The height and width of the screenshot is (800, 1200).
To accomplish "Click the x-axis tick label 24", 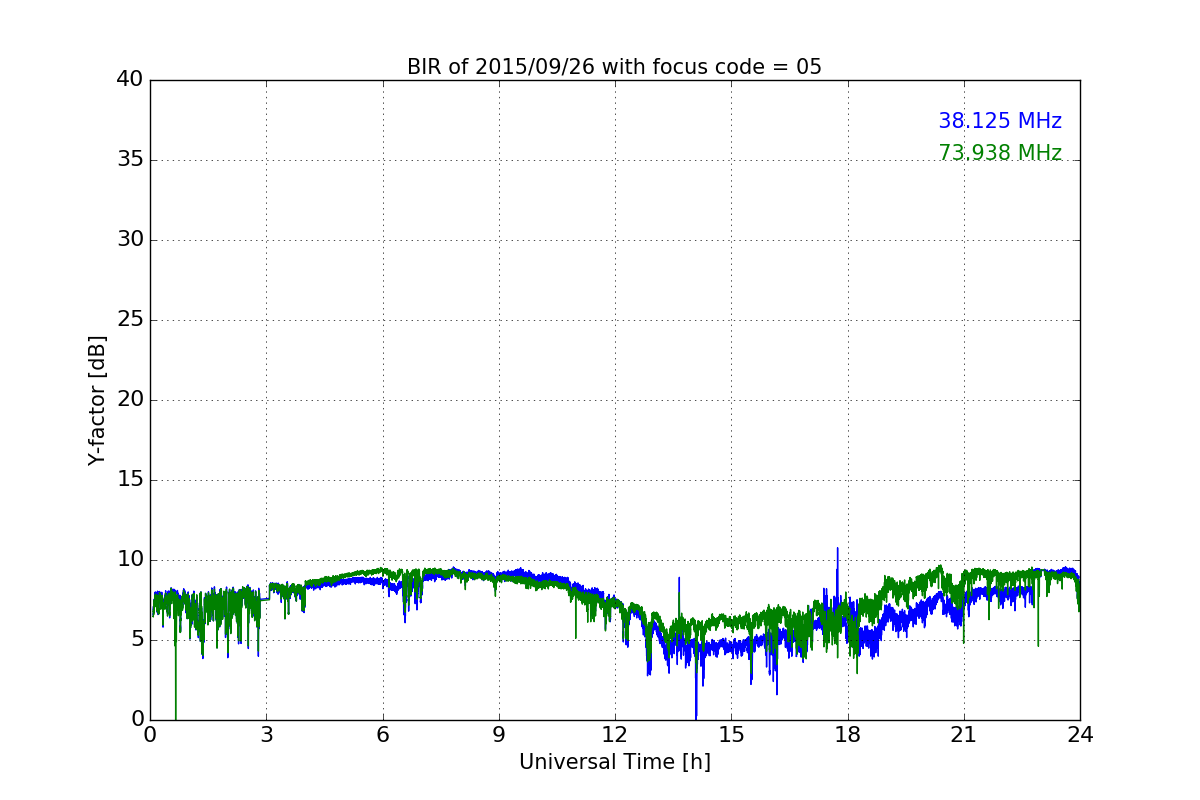I will (1080, 735).
